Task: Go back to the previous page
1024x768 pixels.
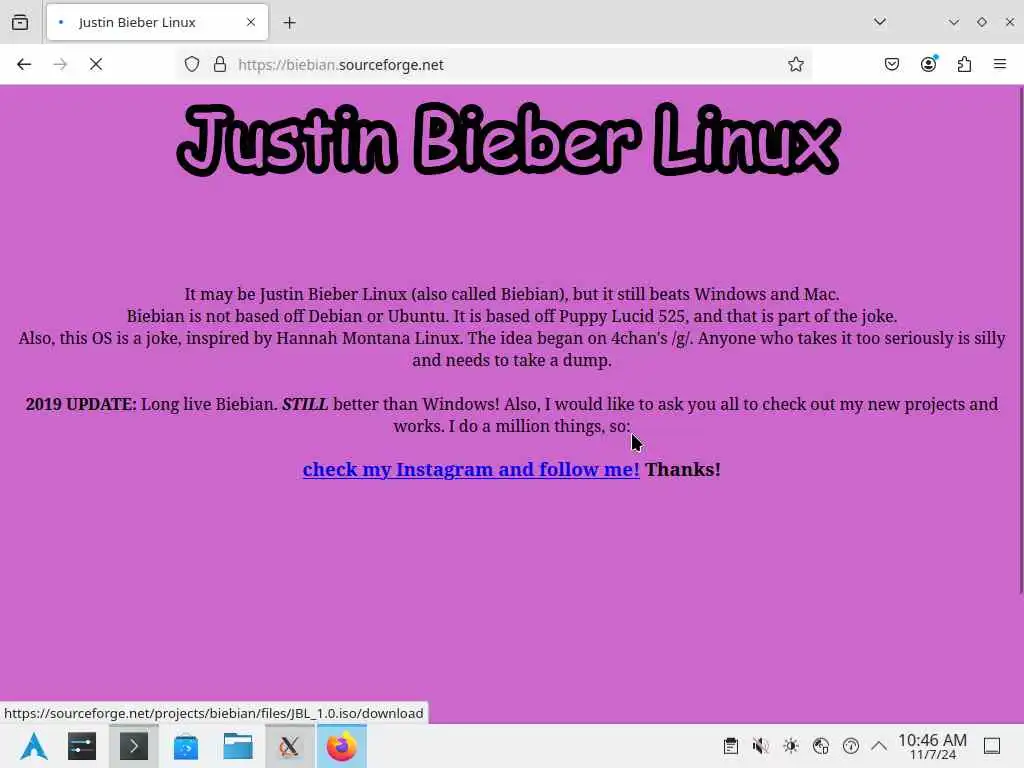Action: 24,64
